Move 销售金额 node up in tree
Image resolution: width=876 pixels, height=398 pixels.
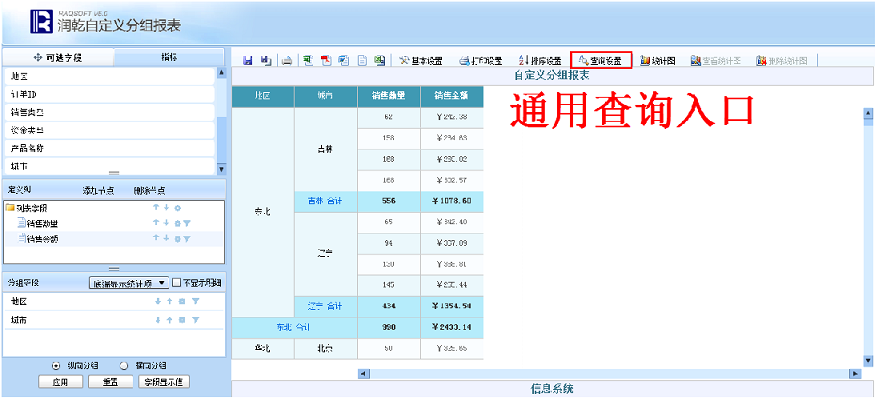tap(156, 239)
